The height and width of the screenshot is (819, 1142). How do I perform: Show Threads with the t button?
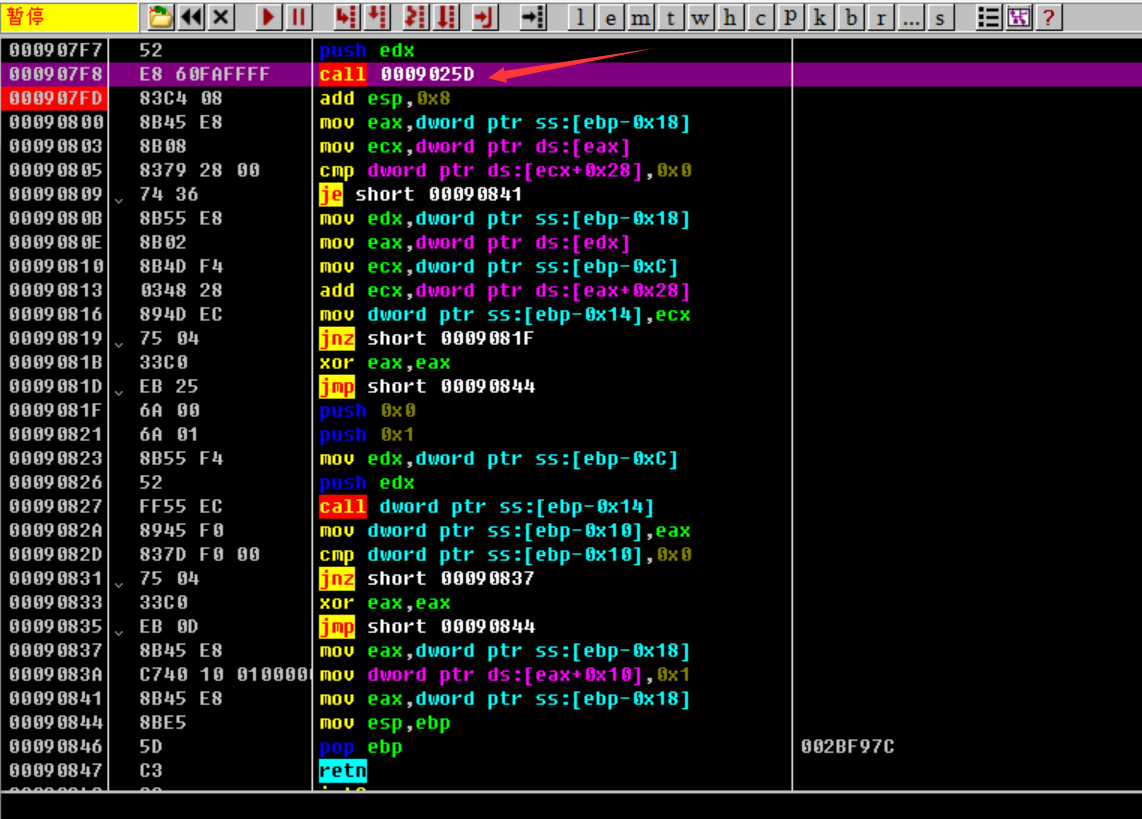[670, 17]
